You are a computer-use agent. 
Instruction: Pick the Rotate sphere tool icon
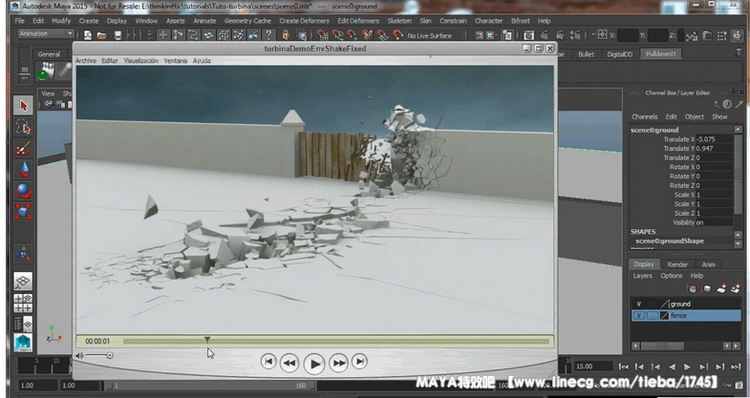(x=23, y=190)
